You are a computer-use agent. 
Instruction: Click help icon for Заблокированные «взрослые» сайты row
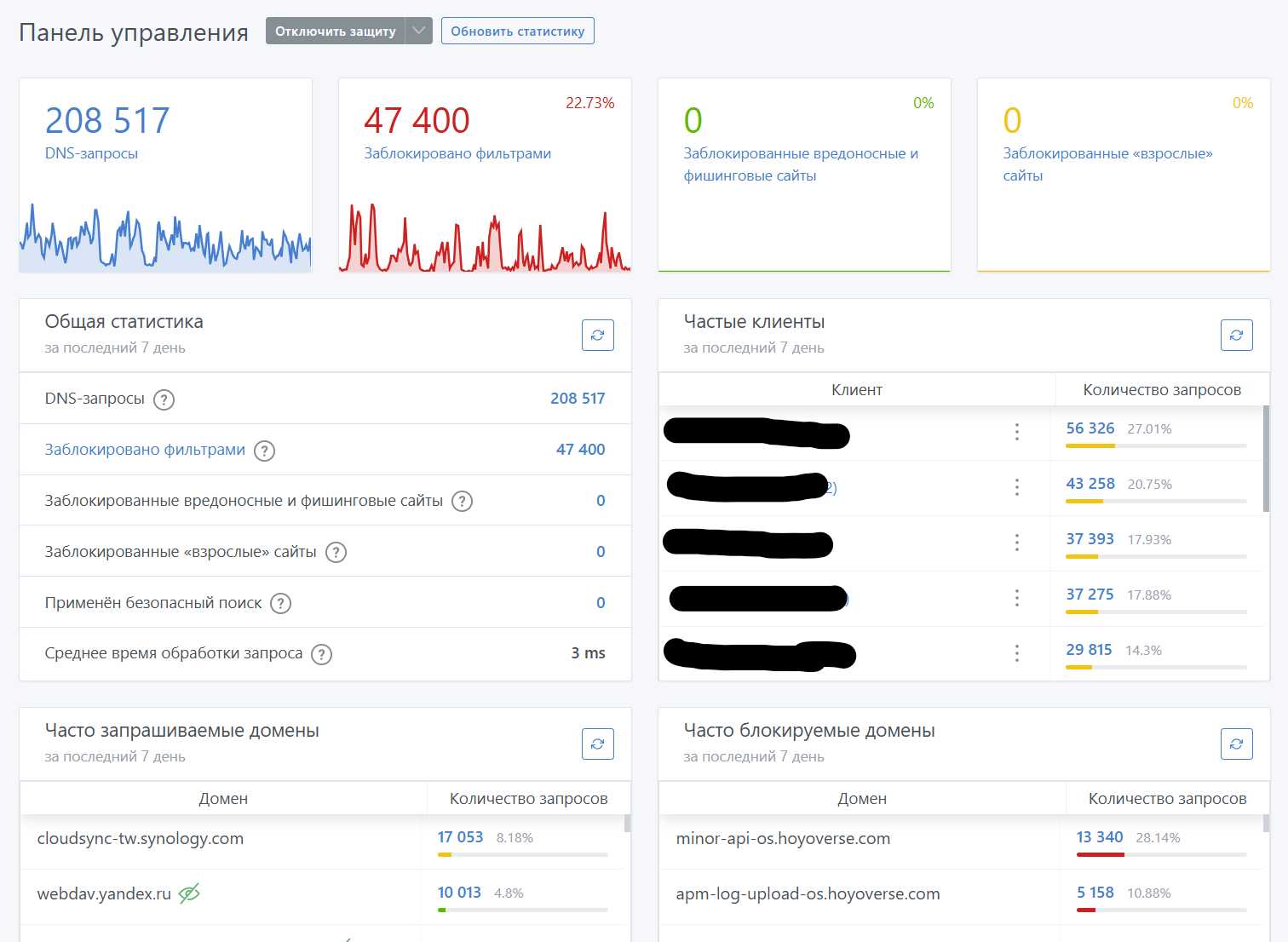coord(336,553)
